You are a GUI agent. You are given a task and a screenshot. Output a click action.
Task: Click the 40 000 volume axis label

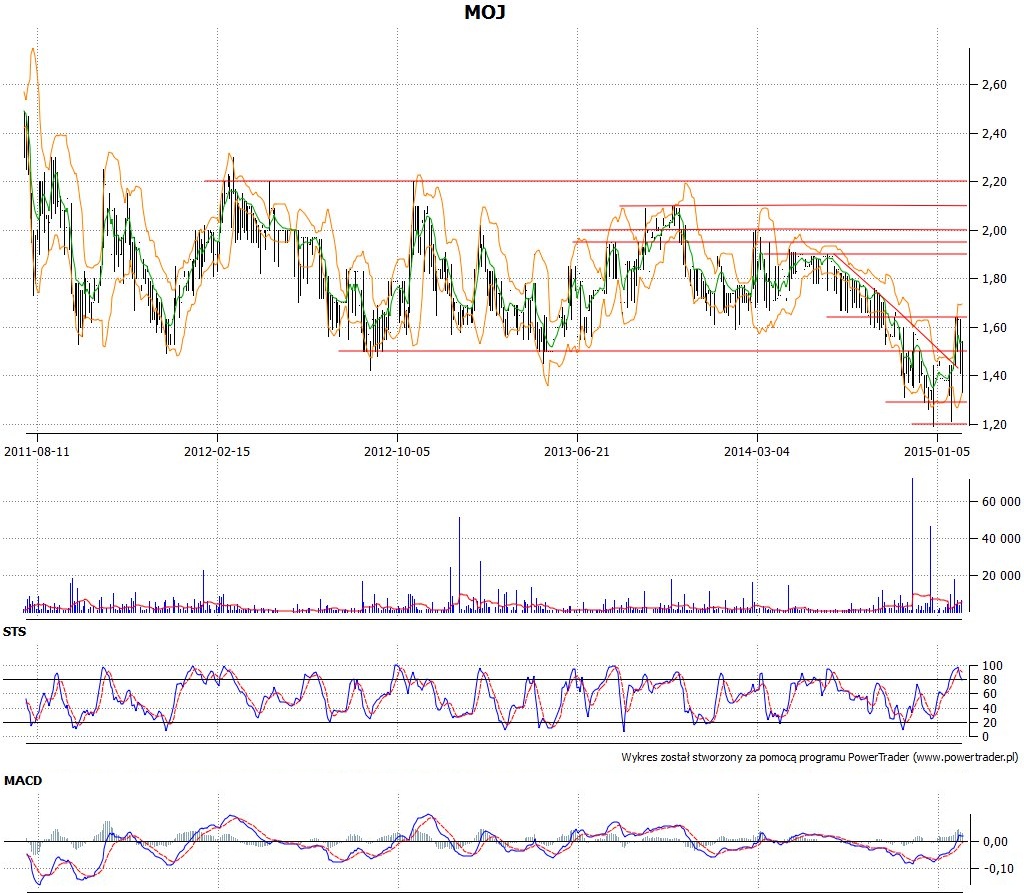pyautogui.click(x=1001, y=539)
